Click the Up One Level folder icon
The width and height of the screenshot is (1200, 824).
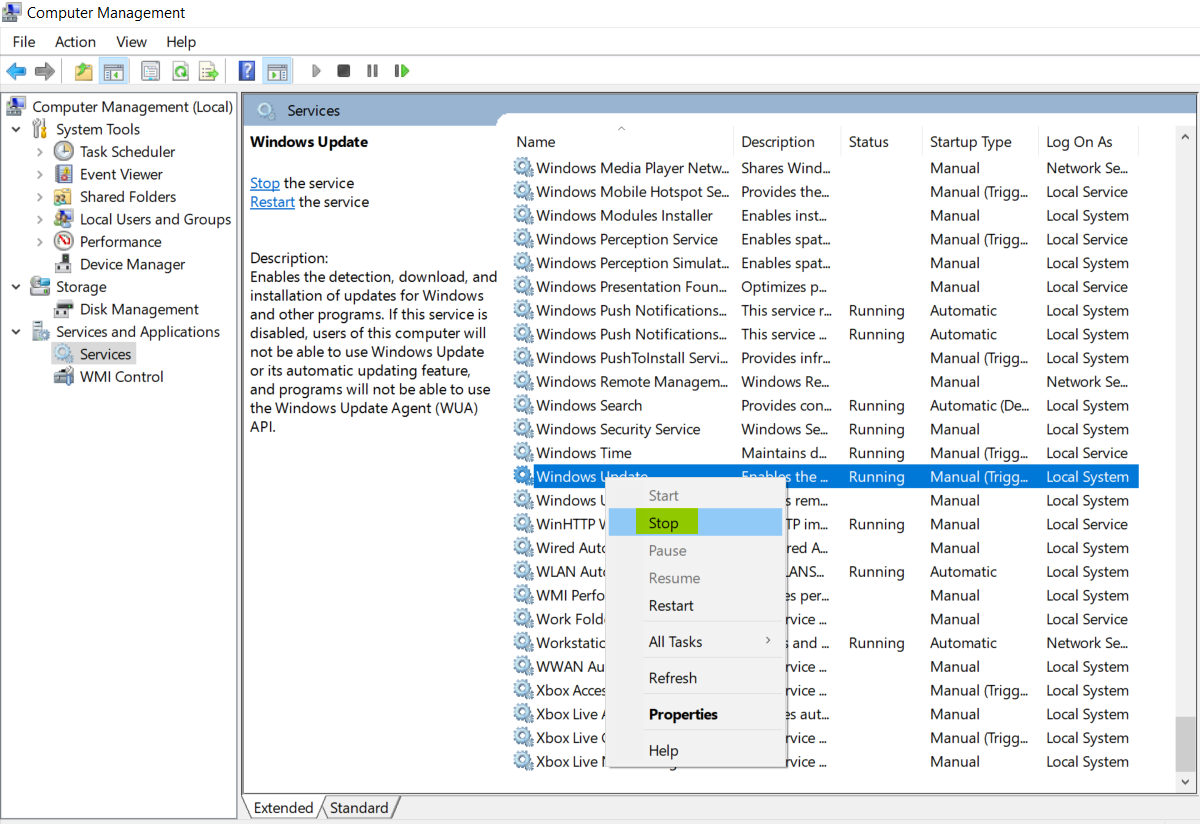[84, 71]
